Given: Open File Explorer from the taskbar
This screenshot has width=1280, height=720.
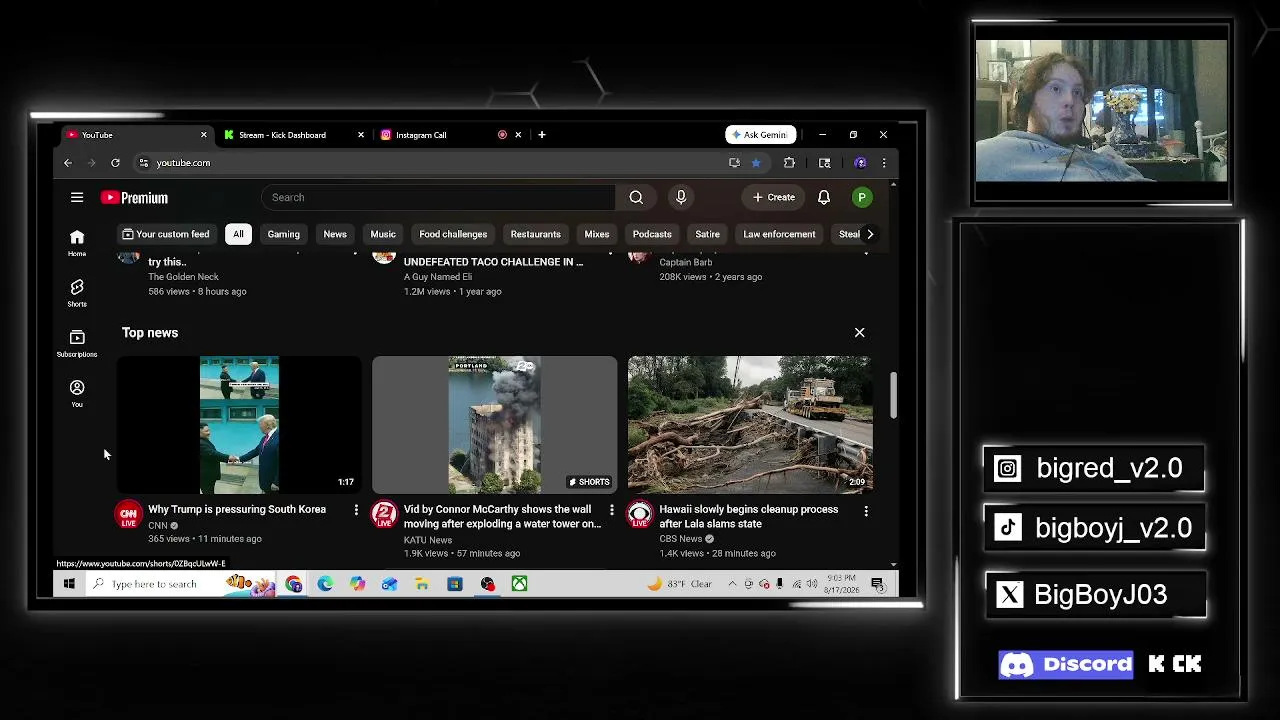Looking at the screenshot, I should [x=422, y=584].
